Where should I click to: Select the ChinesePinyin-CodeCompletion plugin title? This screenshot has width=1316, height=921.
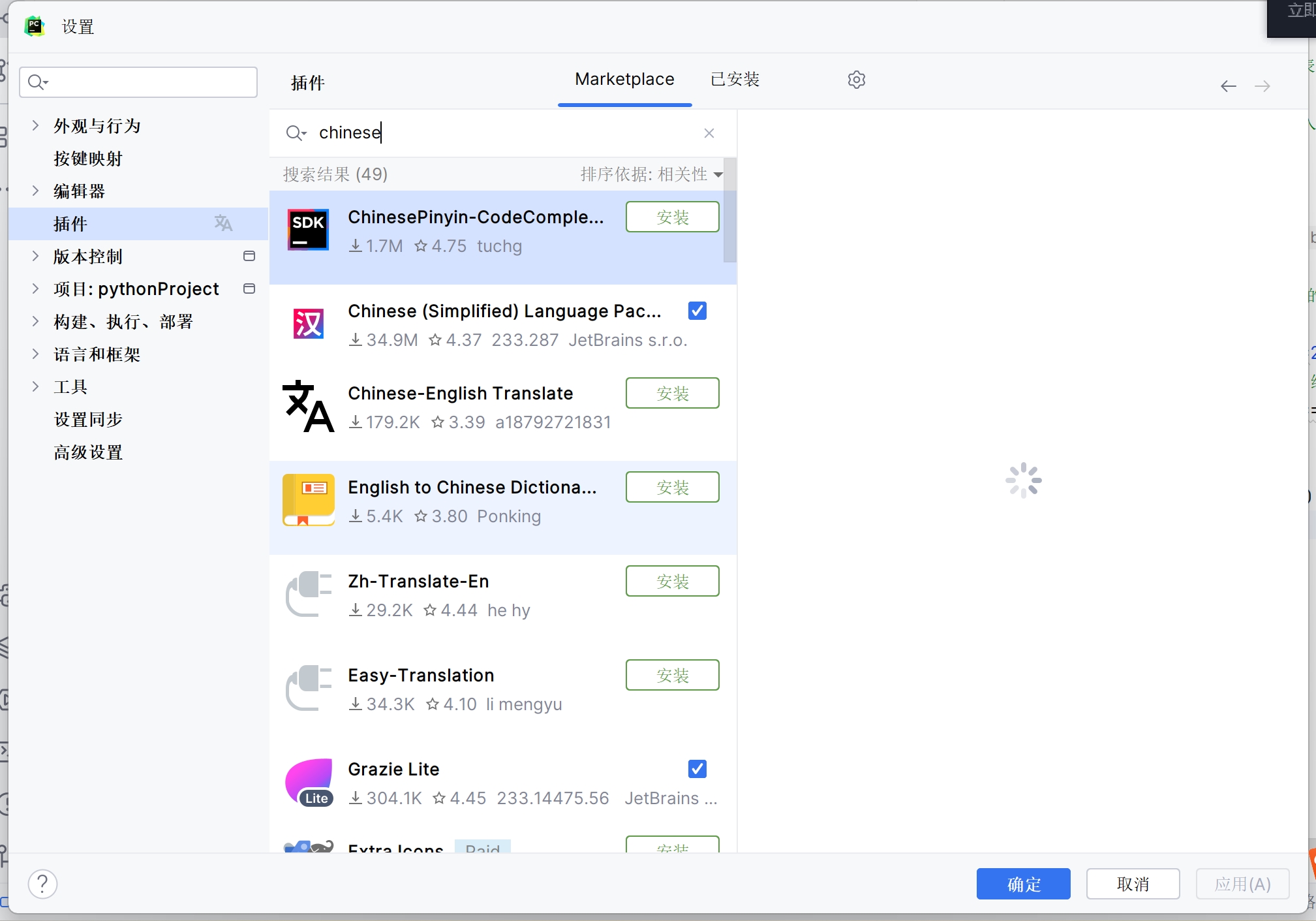point(476,217)
